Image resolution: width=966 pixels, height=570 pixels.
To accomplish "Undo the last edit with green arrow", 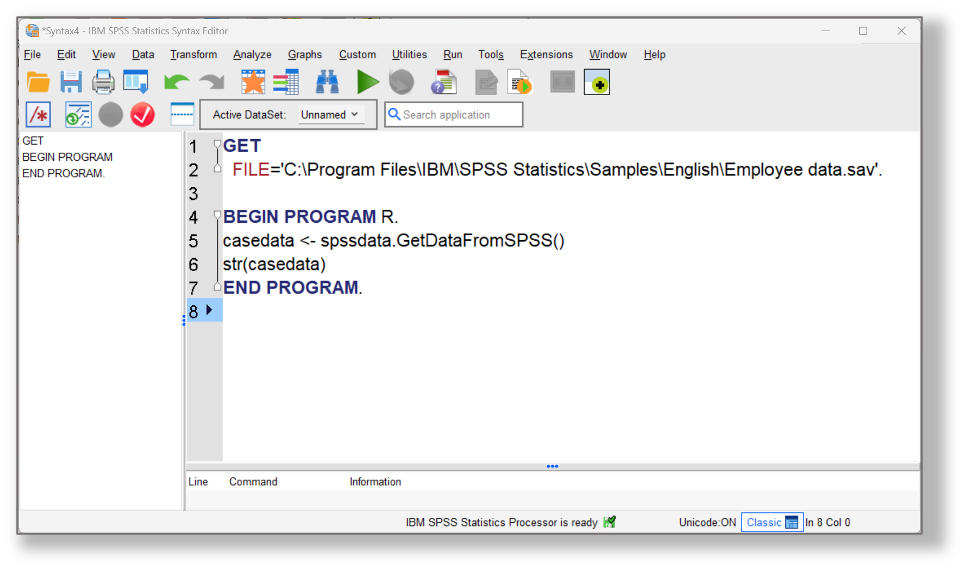I will [x=176, y=82].
